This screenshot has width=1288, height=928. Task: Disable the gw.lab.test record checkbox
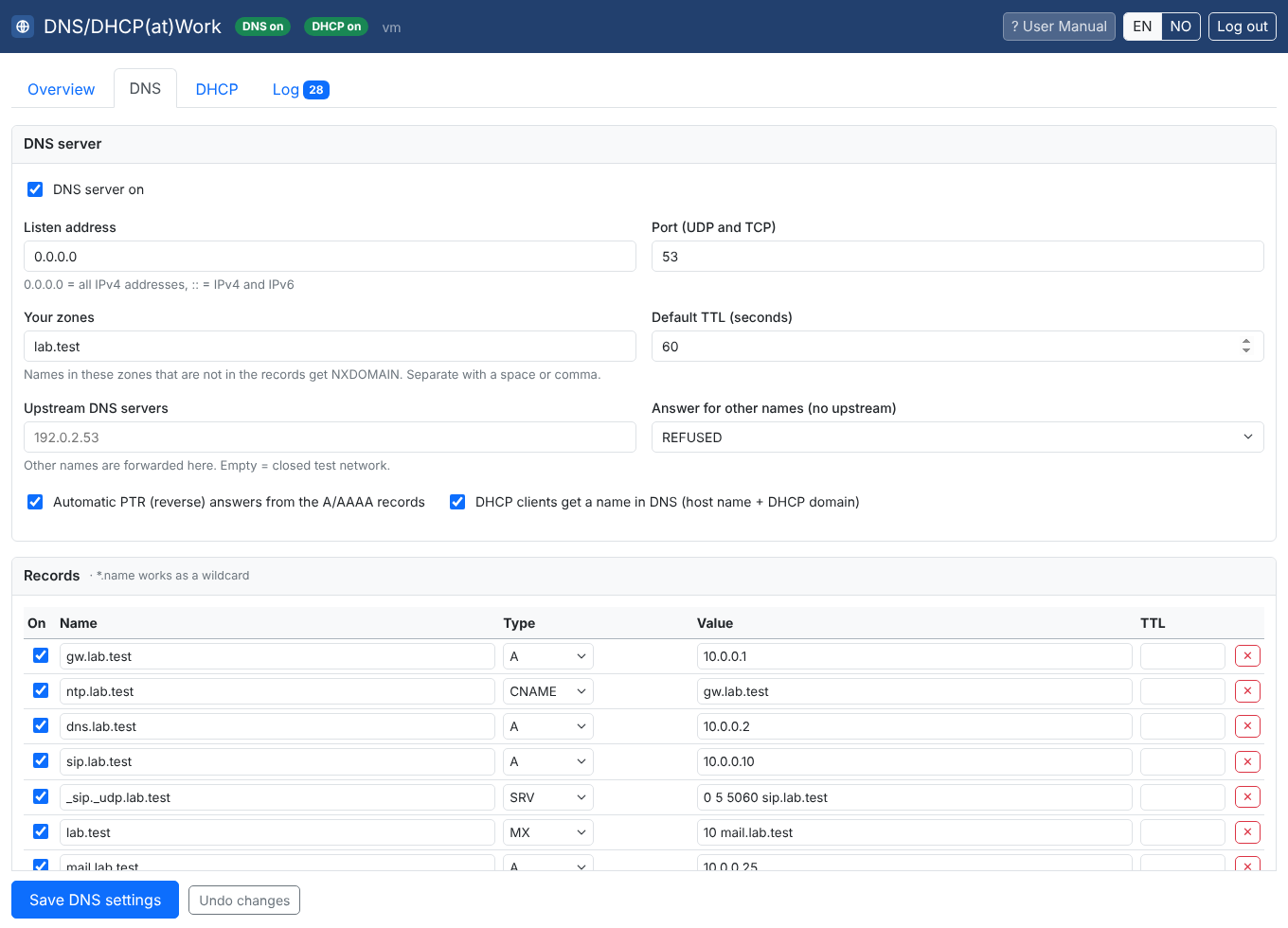click(41, 655)
